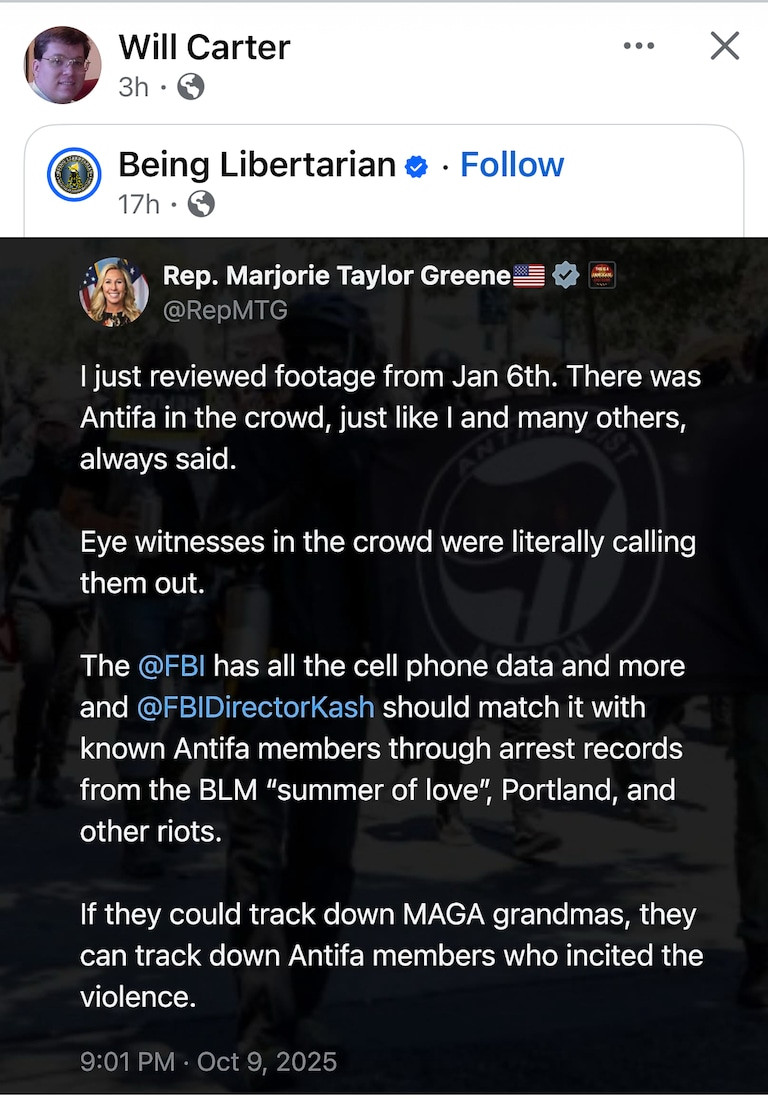Click the @FBI mention link

point(171,665)
